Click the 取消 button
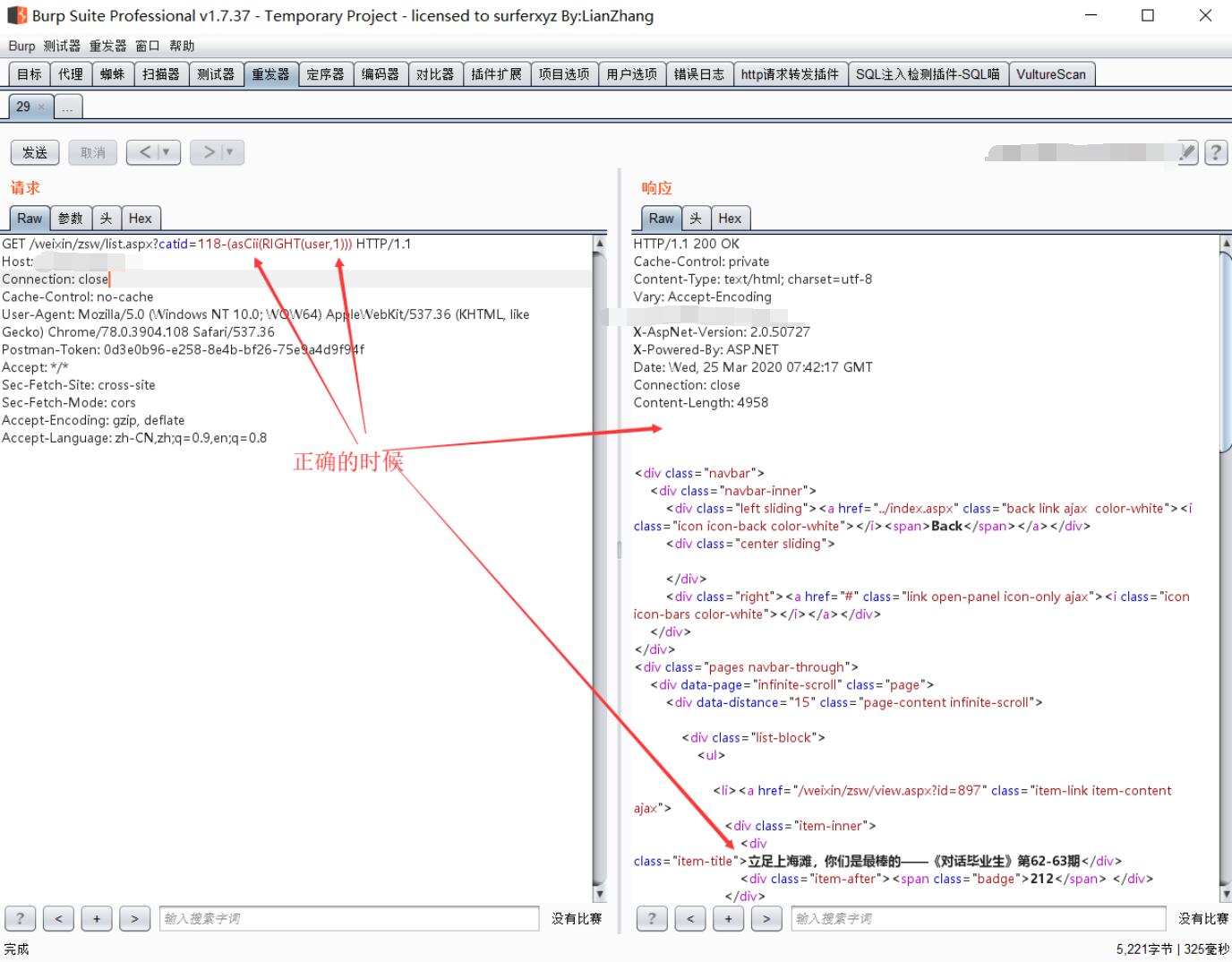The height and width of the screenshot is (962, 1232). 93,152
